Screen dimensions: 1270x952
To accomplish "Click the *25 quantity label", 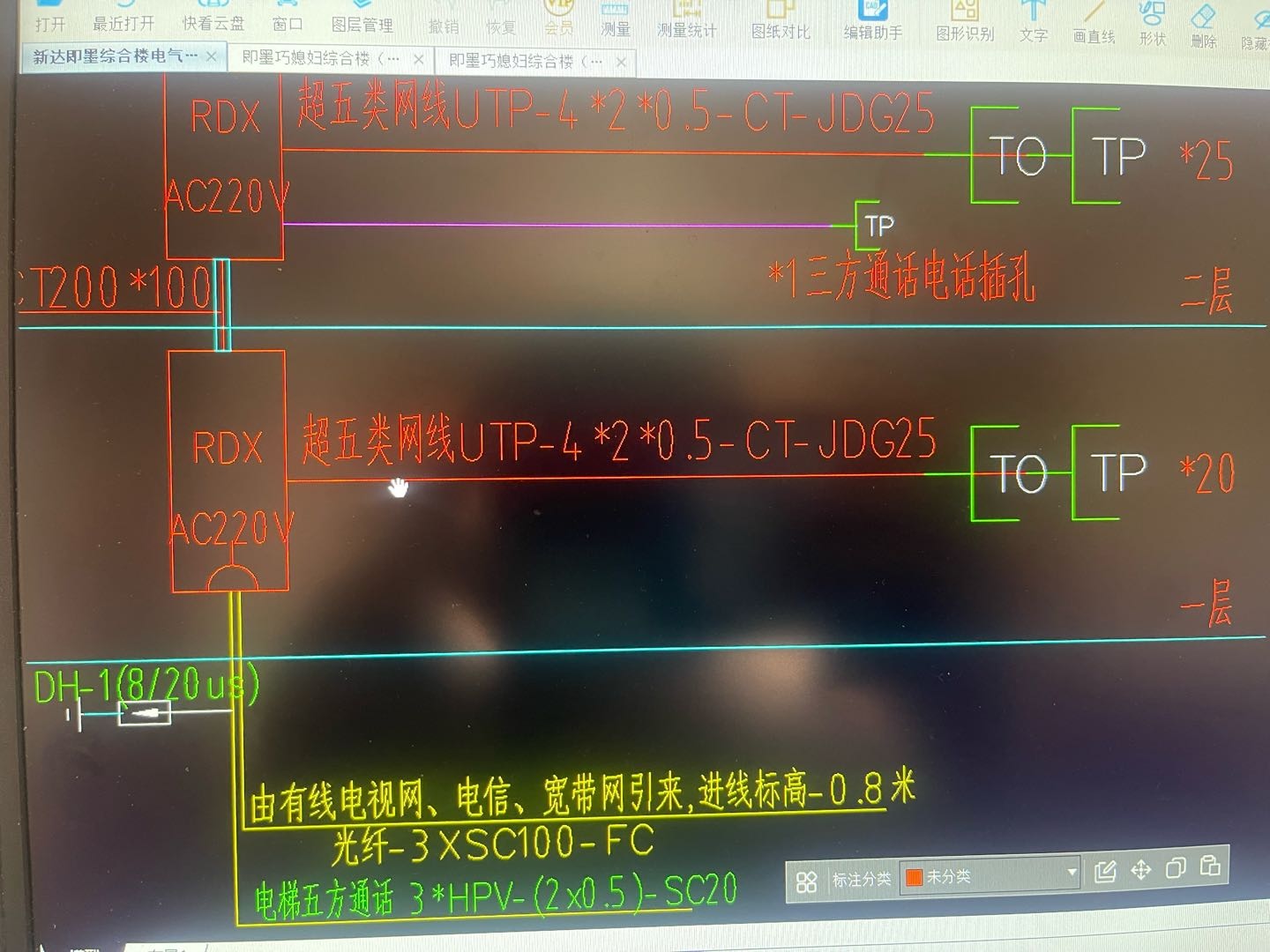I will pyautogui.click(x=1206, y=160).
